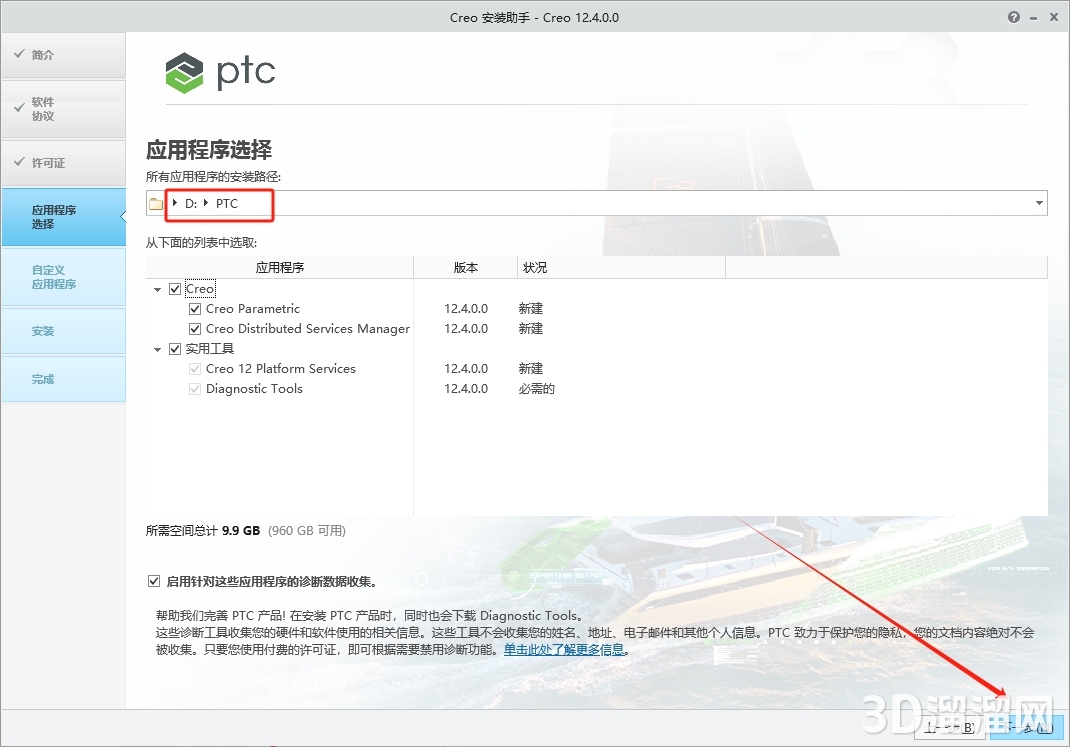Click the PTC logo
This screenshot has height=747, width=1070.
(x=220, y=72)
